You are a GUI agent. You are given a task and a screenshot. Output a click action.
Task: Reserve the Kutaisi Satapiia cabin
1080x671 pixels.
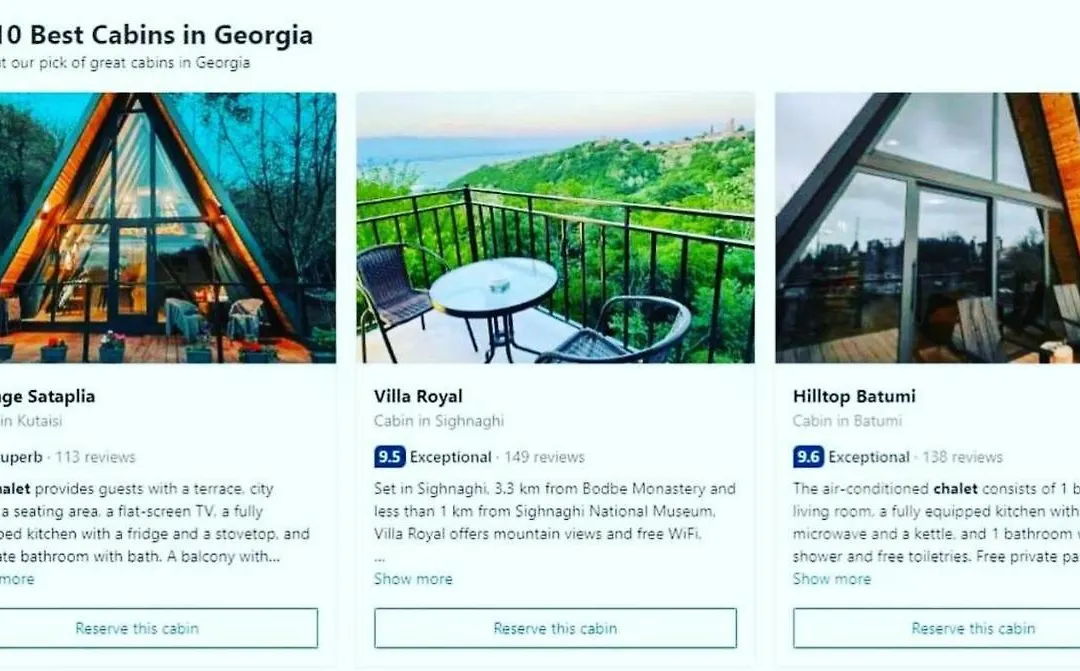(x=158, y=628)
